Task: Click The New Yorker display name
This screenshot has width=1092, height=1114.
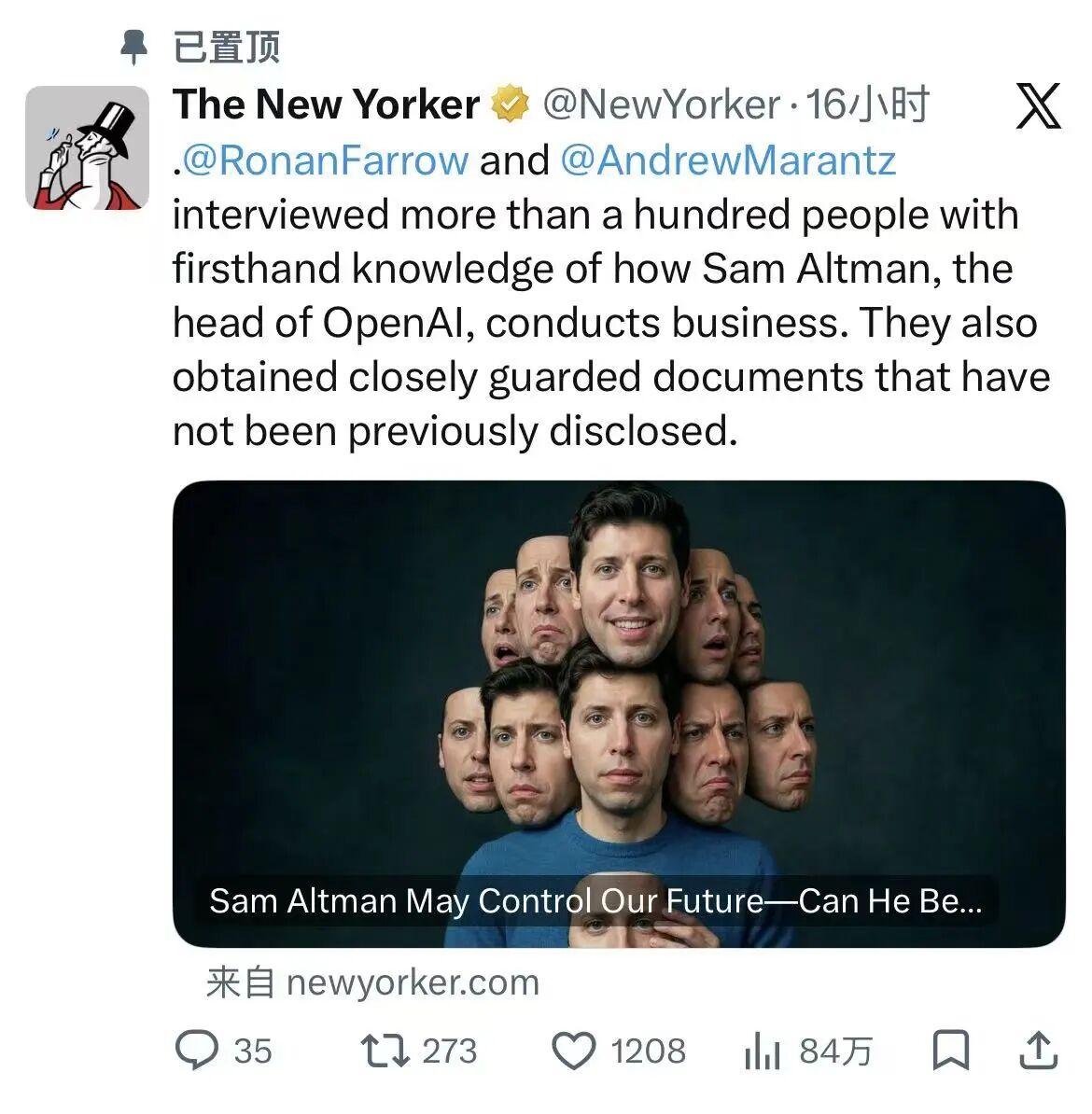Action: tap(326, 104)
